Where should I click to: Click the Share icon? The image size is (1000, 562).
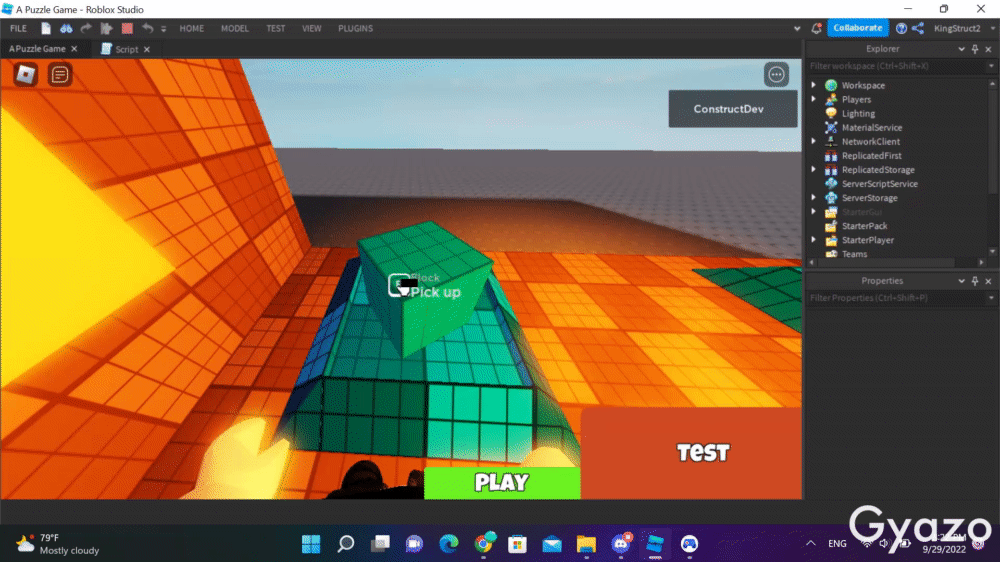[x=918, y=28]
